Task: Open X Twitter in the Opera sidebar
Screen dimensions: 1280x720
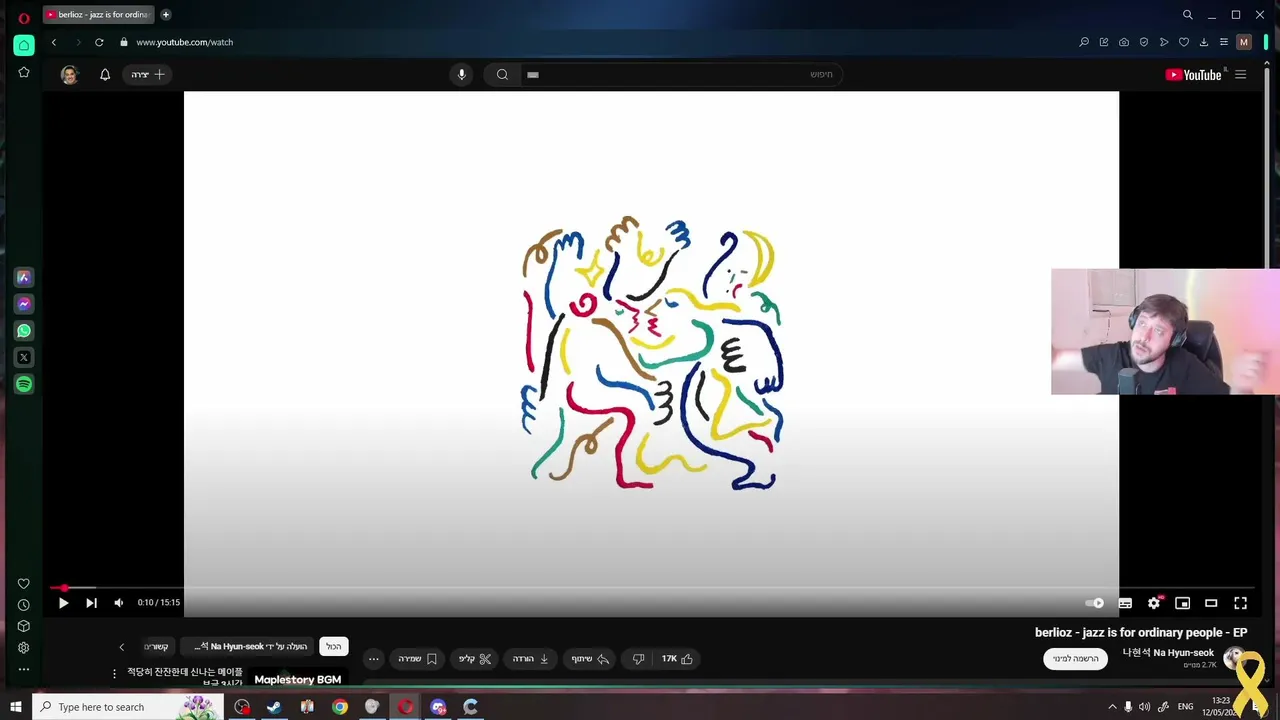Action: point(24,357)
